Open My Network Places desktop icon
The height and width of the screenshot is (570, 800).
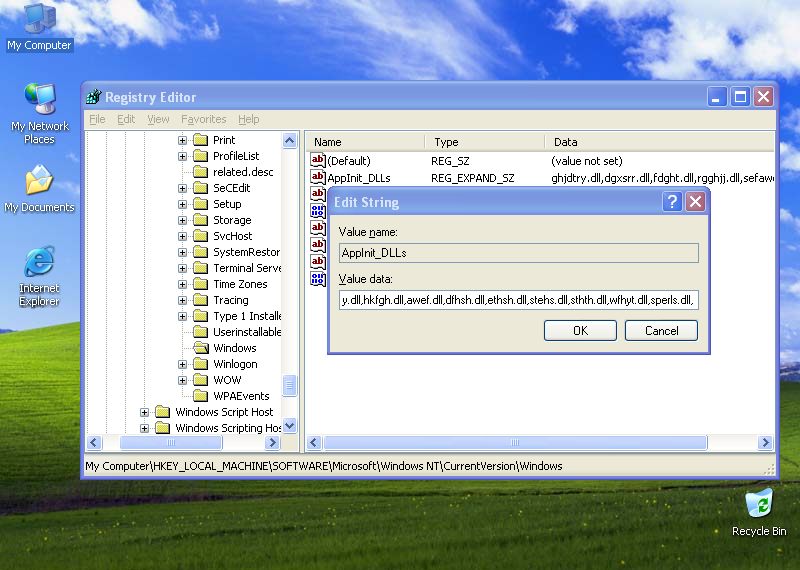39,114
